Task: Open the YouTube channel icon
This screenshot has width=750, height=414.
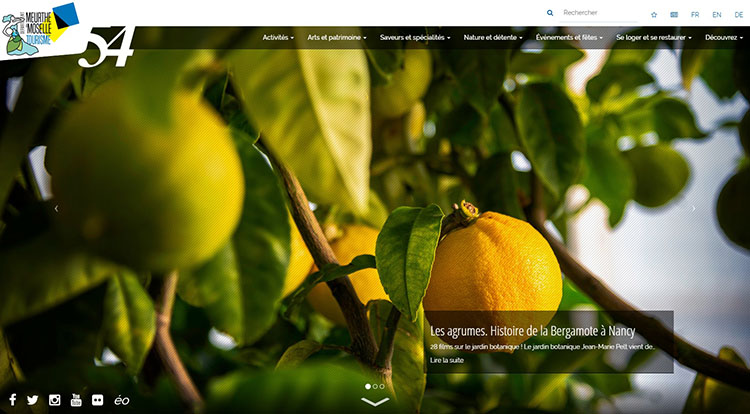Action: point(76,400)
